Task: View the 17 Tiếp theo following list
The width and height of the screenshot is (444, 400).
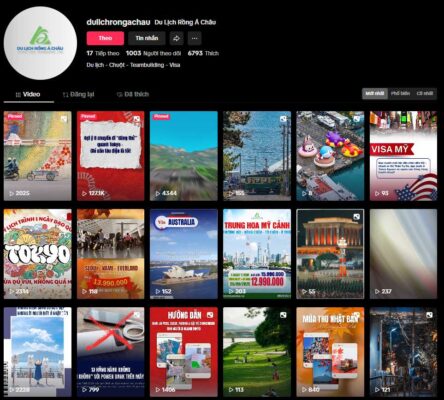Action: pos(103,53)
